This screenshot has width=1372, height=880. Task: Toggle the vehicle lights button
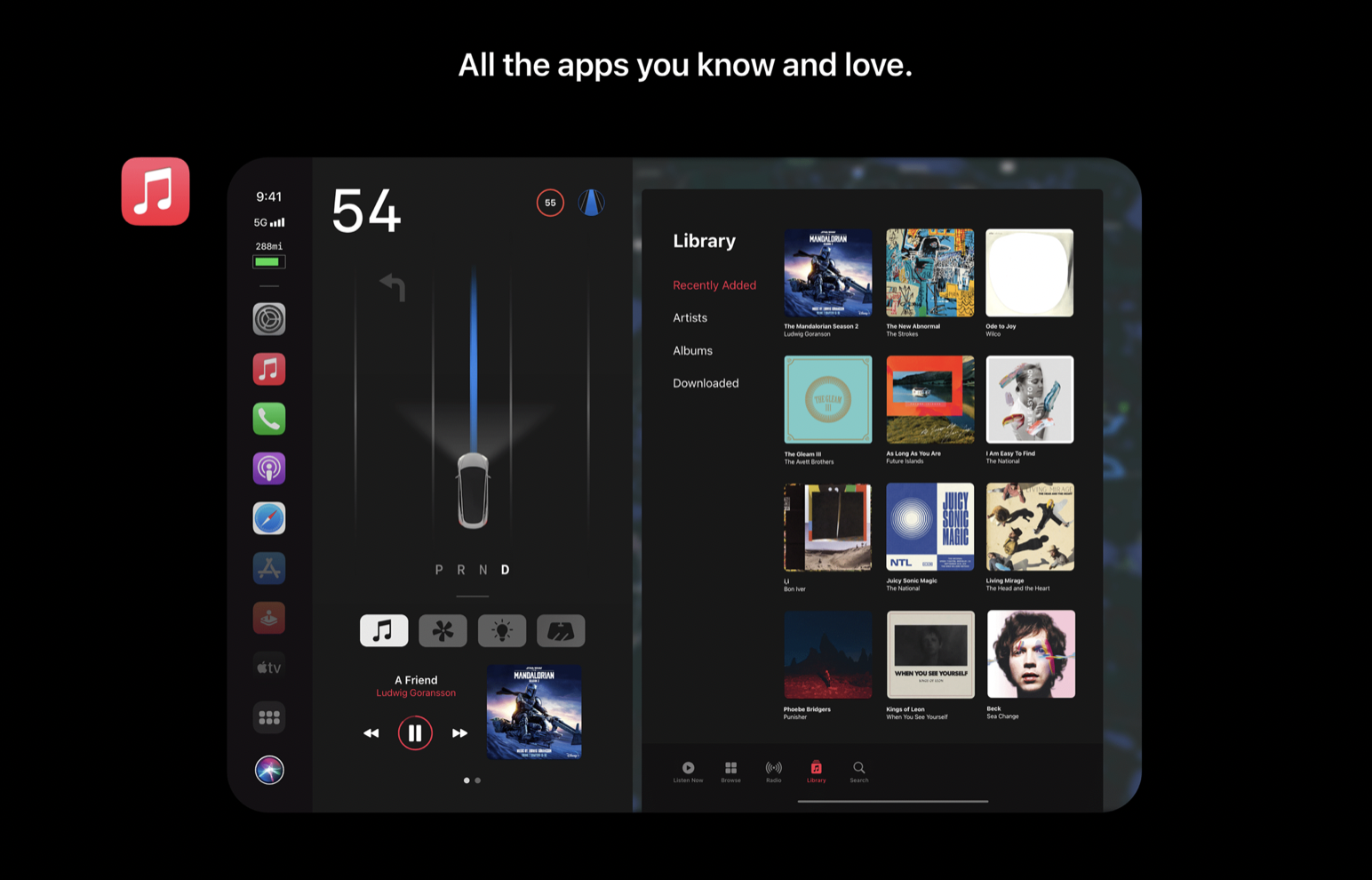coord(502,630)
